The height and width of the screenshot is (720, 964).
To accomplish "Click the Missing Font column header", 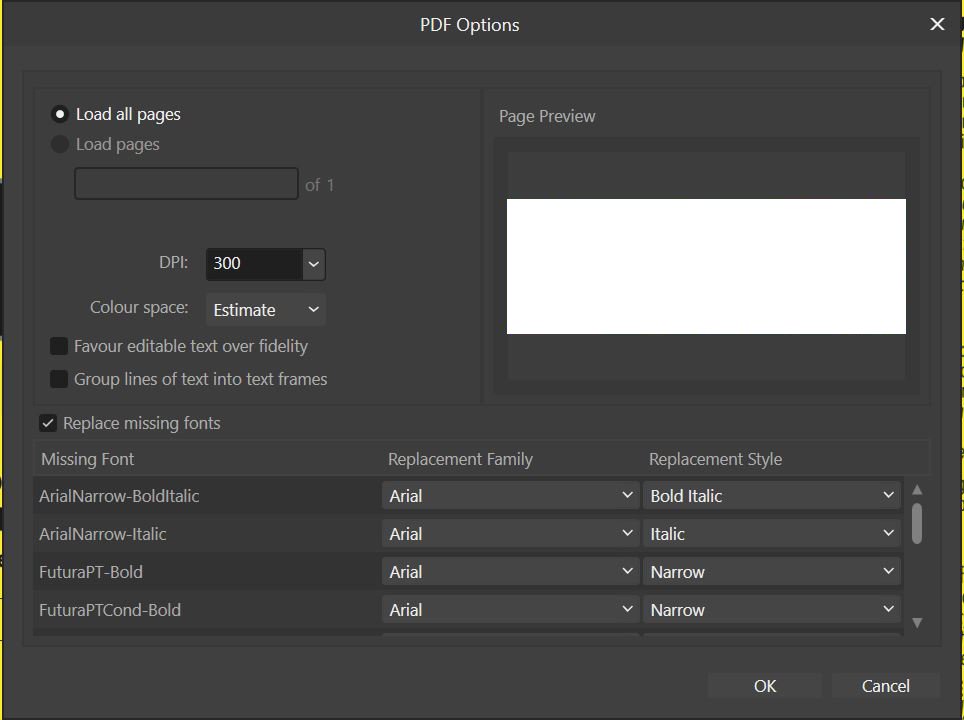I will (x=87, y=459).
